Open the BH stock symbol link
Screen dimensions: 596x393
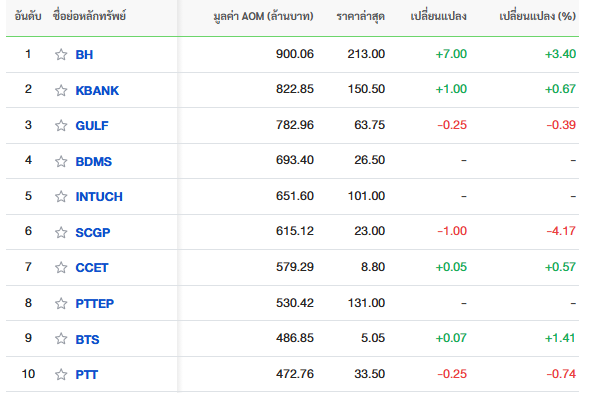point(84,55)
